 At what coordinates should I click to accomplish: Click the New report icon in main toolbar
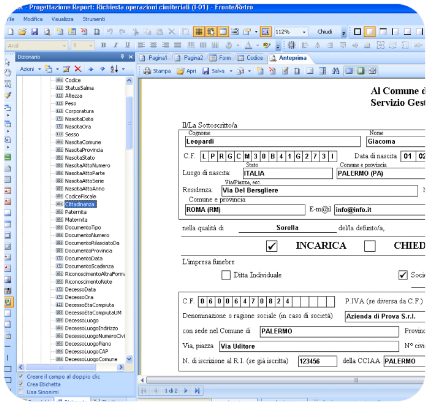point(11,32)
